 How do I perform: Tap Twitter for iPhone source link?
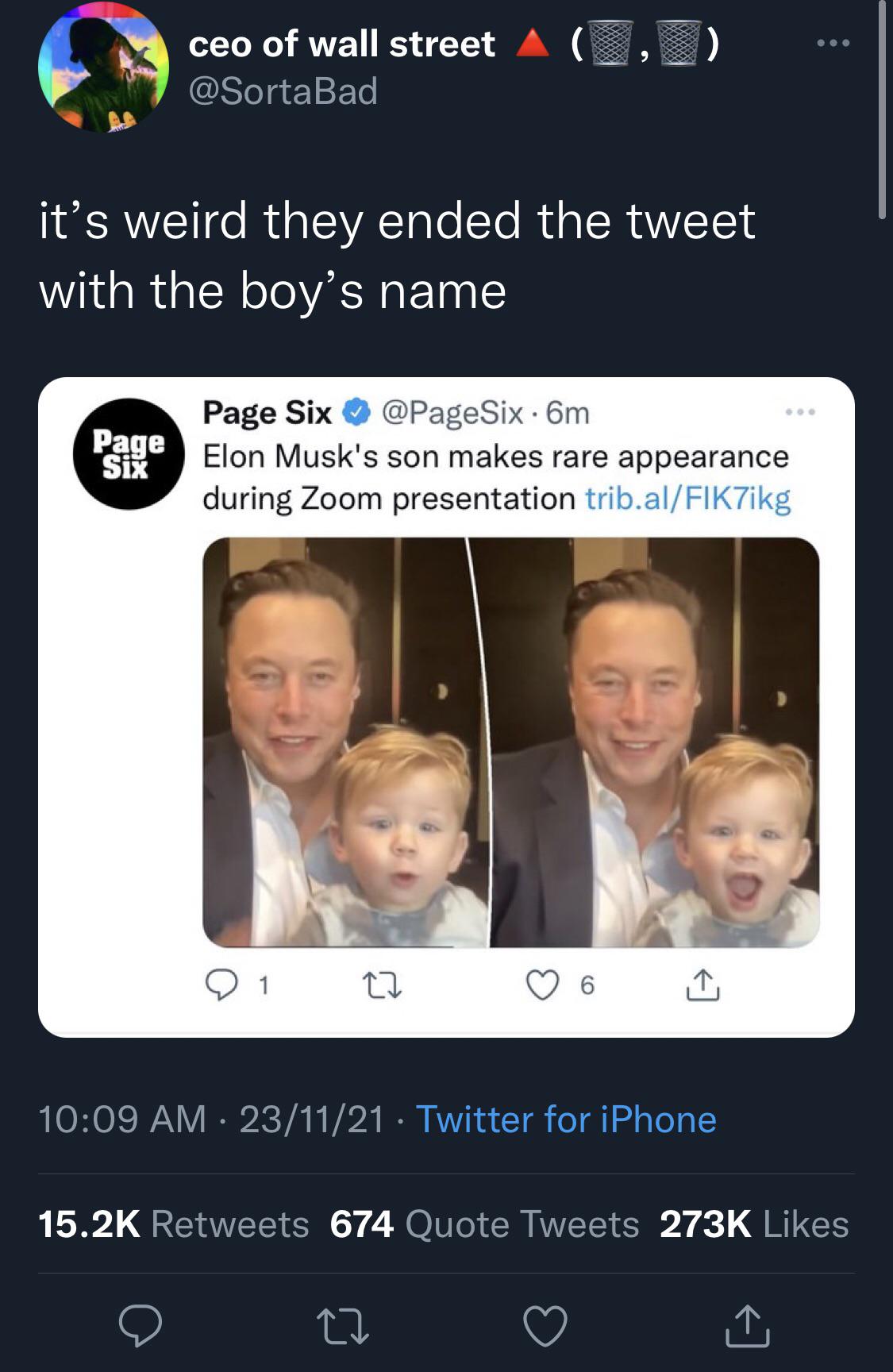pos(566,1120)
